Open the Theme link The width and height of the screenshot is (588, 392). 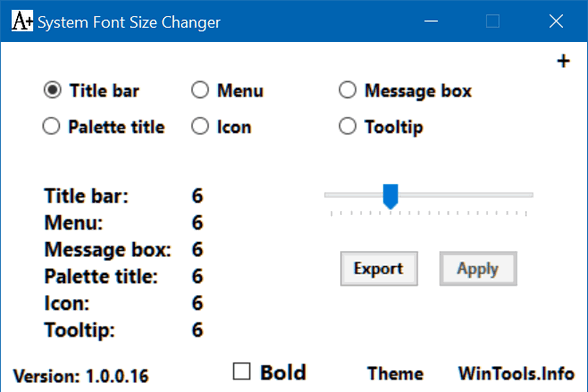click(395, 374)
